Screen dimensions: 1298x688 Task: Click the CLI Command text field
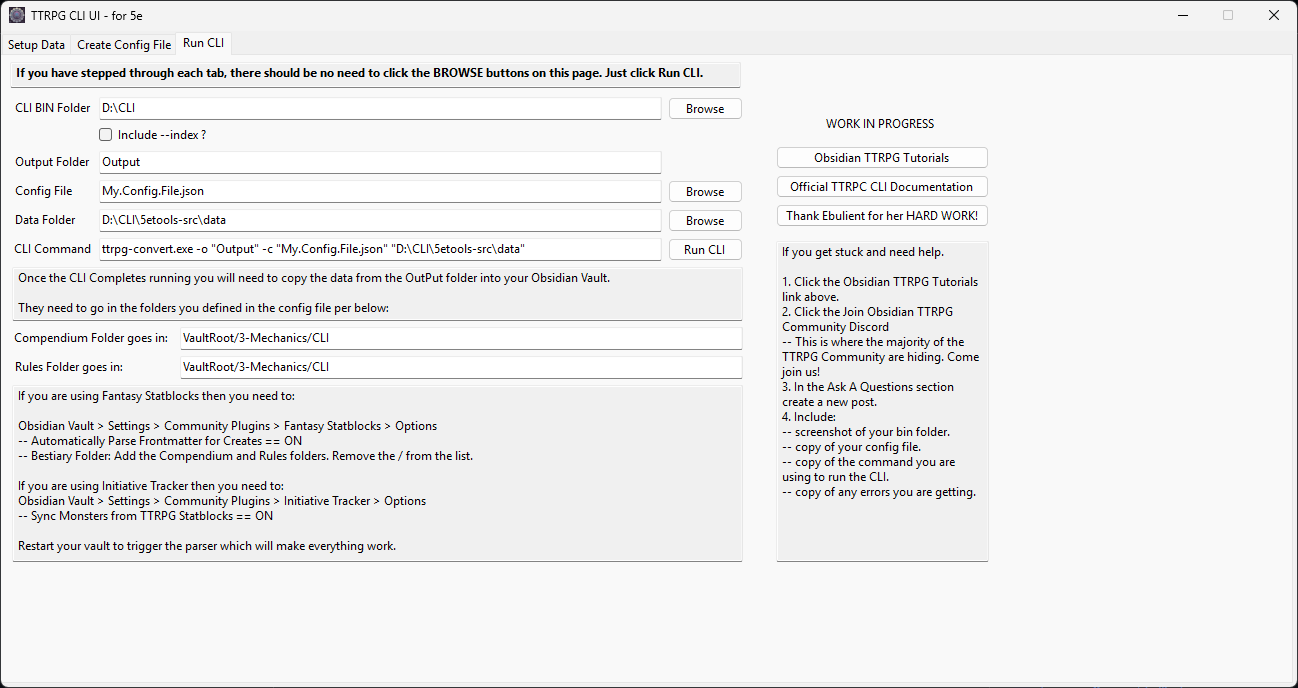(380, 249)
